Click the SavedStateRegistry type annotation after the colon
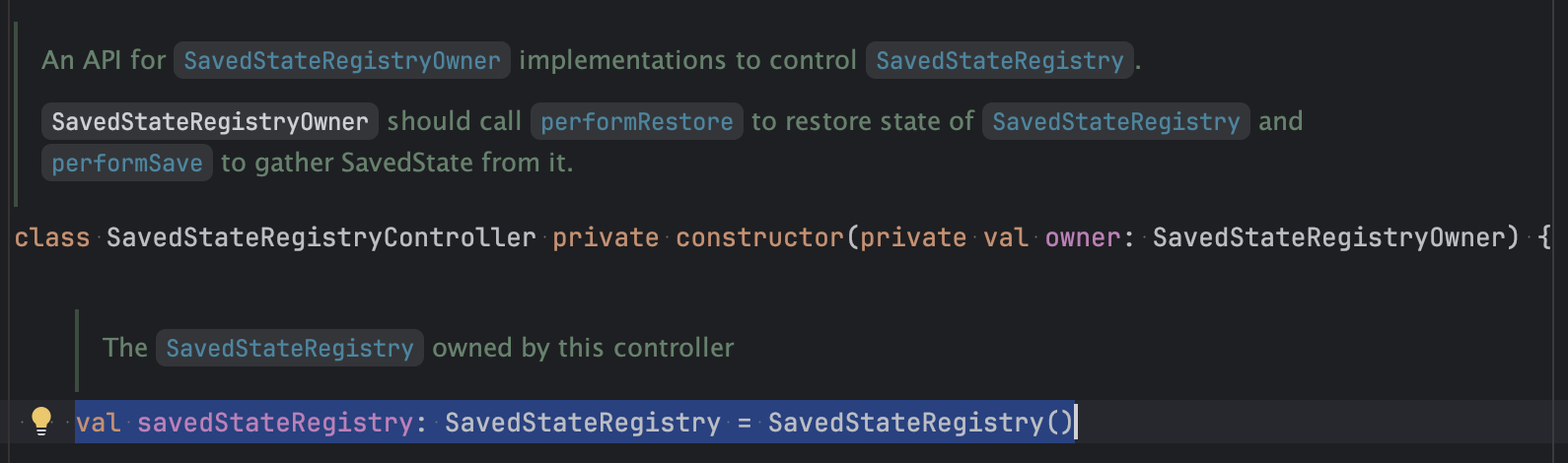The image size is (1568, 463). coord(583,423)
